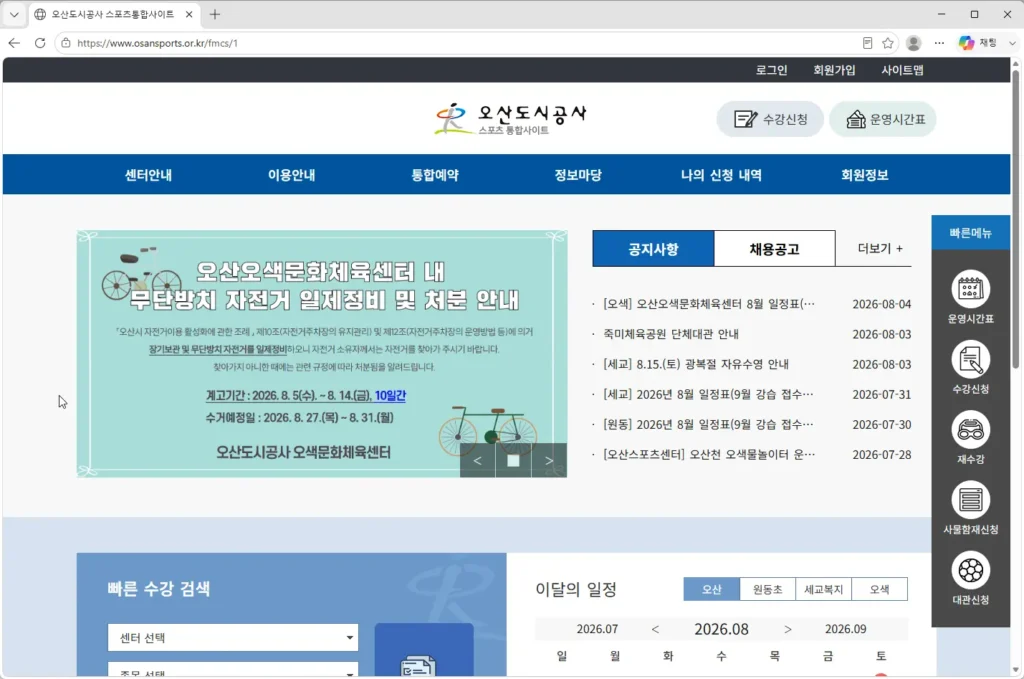Open notice 오산천 오색물놀이터
Screen dimensions: 1024x679
coord(709,454)
